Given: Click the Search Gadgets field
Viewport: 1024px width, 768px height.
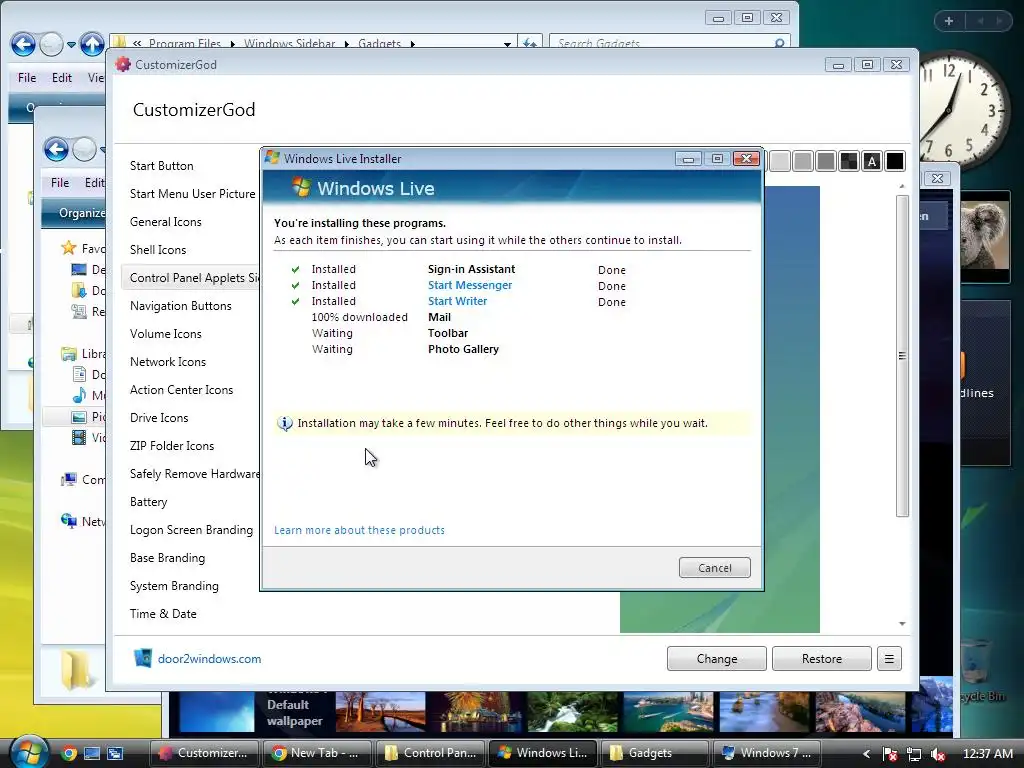Looking at the screenshot, I should coord(670,43).
